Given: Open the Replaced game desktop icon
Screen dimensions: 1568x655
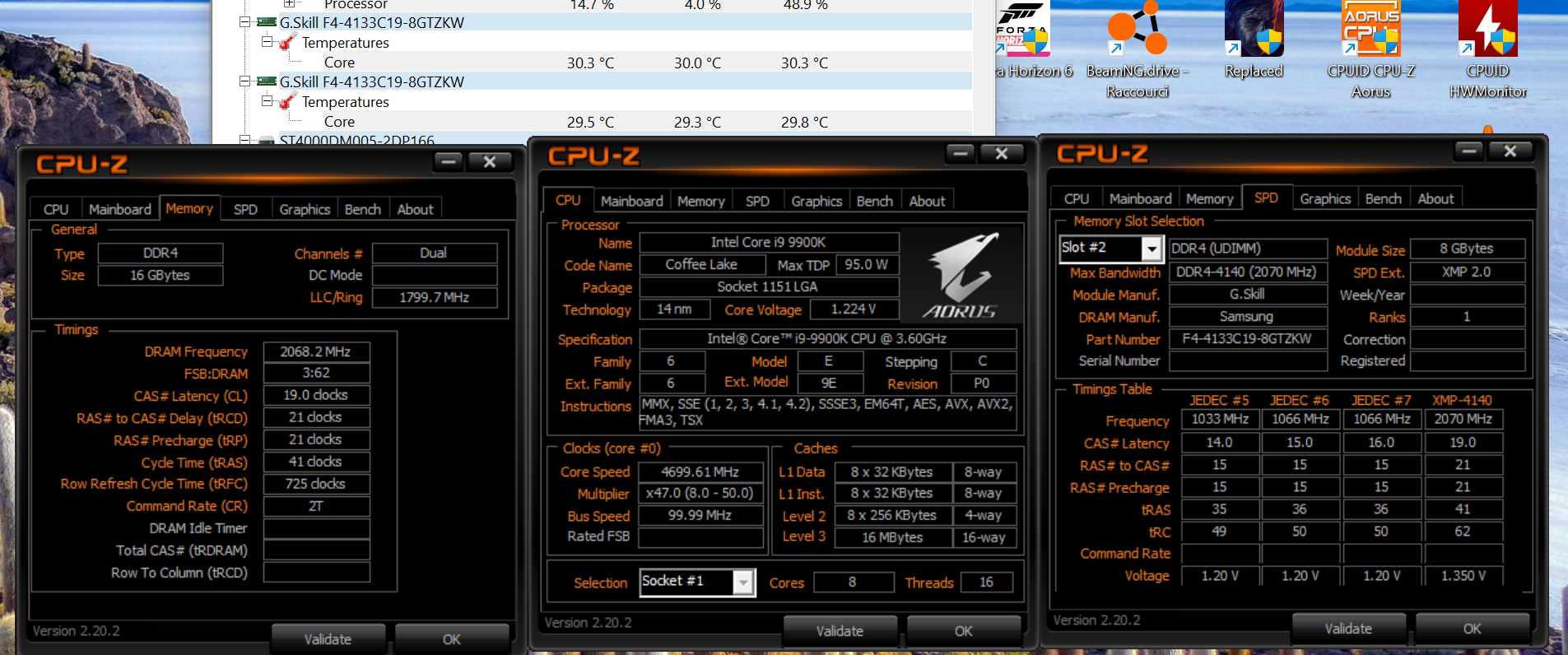Looking at the screenshot, I should tap(1254, 41).
